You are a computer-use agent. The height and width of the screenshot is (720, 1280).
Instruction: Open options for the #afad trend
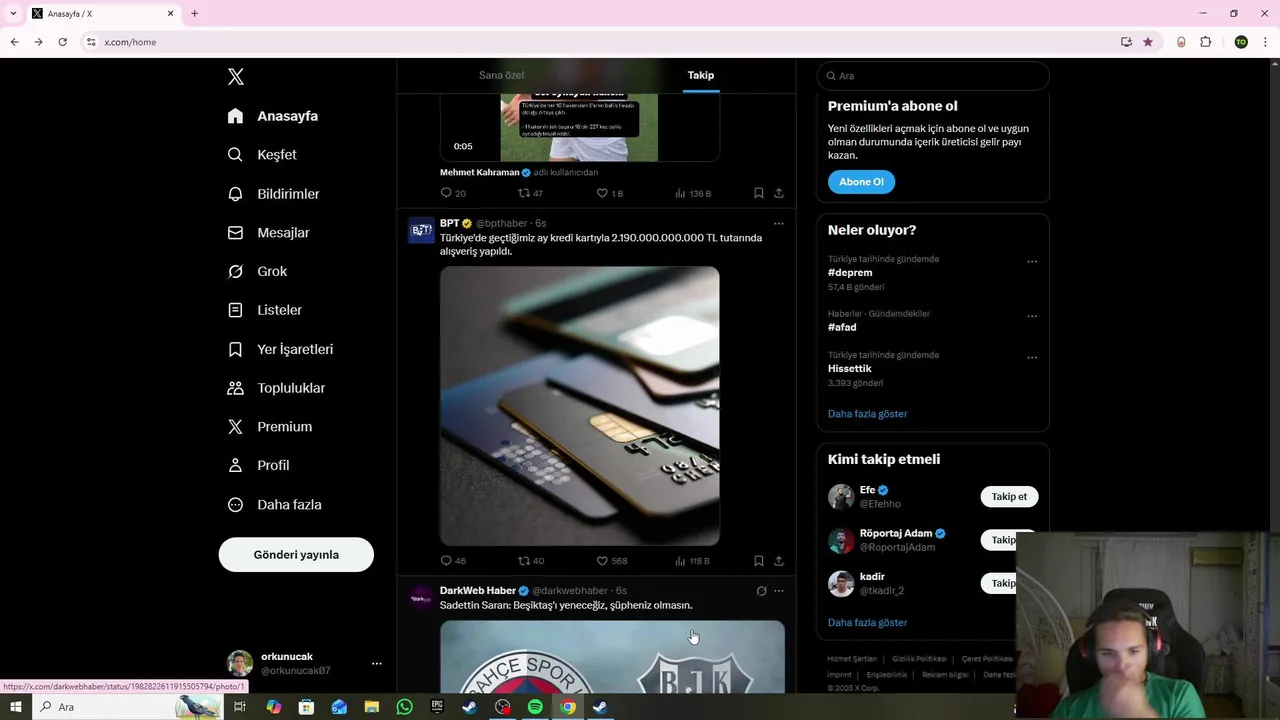tap(1032, 317)
